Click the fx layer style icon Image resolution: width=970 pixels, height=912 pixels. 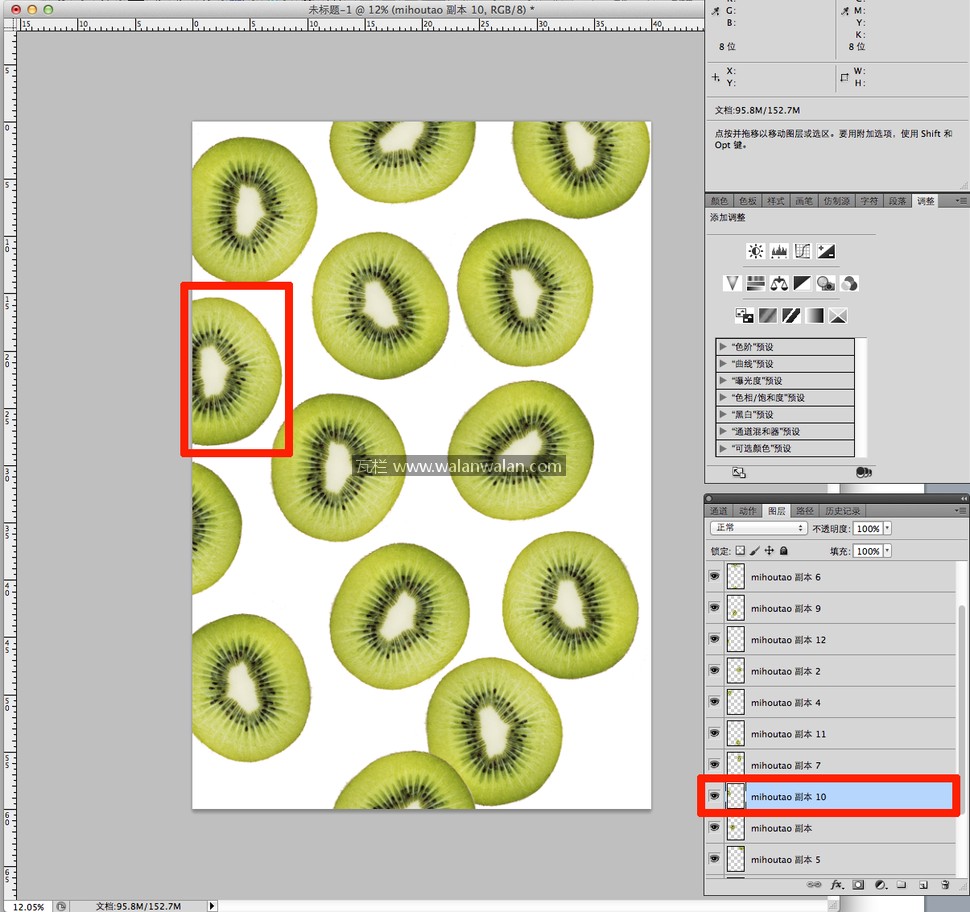[837, 885]
